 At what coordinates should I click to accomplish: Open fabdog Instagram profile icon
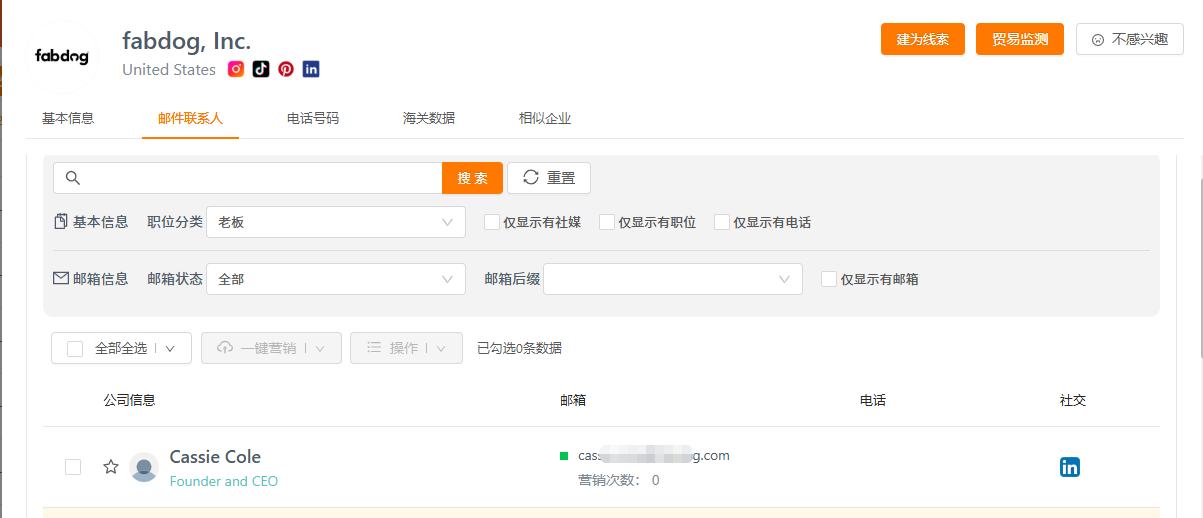coord(236,69)
